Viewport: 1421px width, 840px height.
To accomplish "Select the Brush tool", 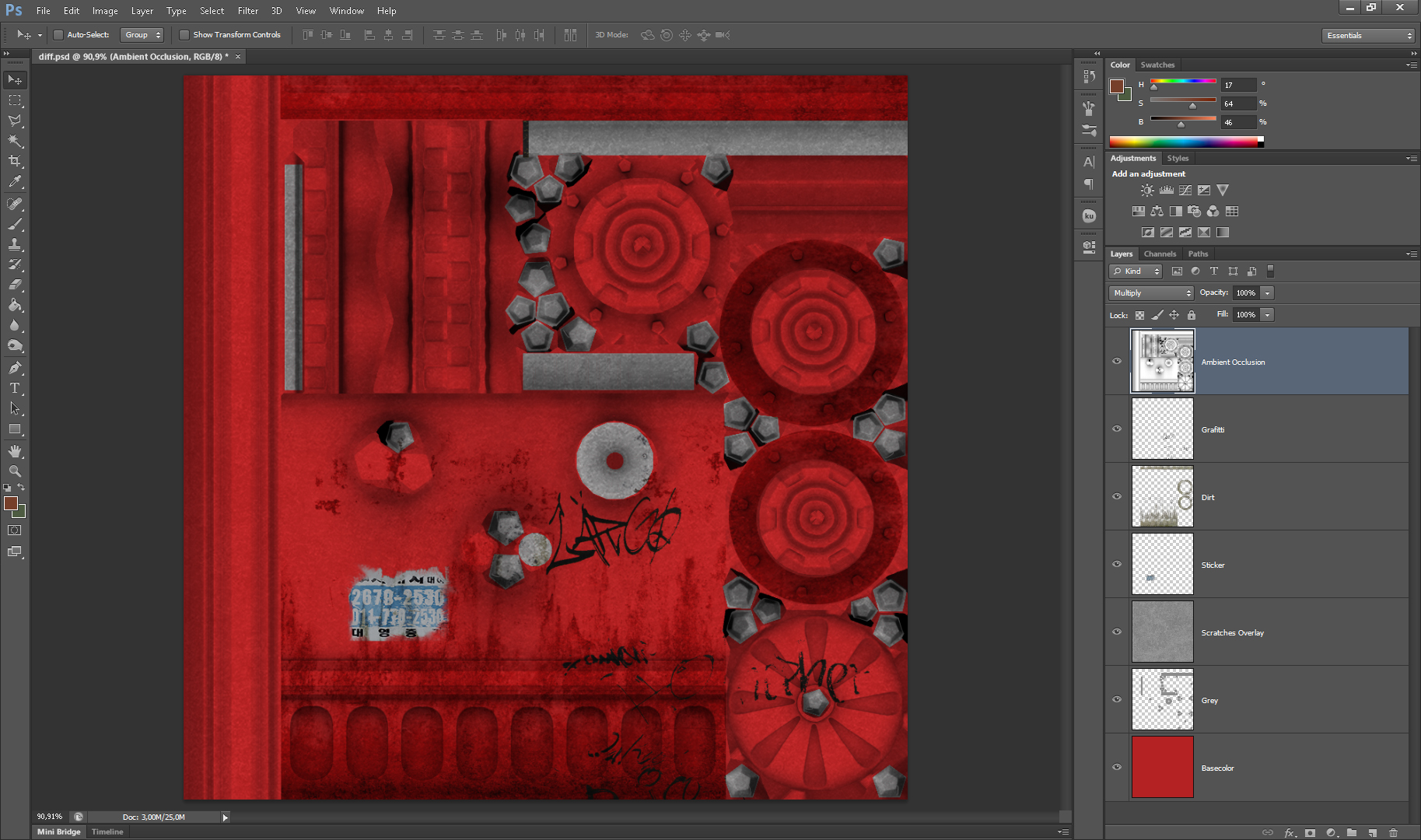I will tap(15, 224).
